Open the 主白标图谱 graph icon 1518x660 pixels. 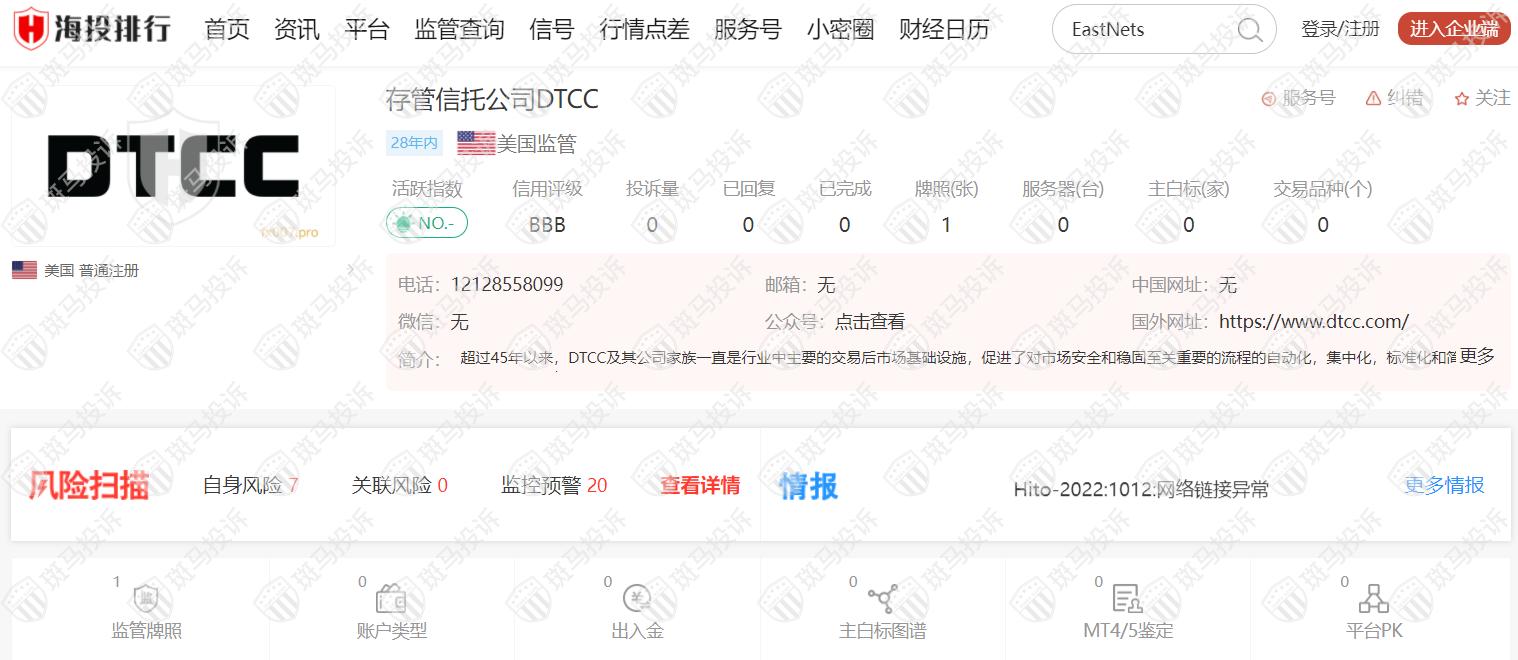[882, 599]
